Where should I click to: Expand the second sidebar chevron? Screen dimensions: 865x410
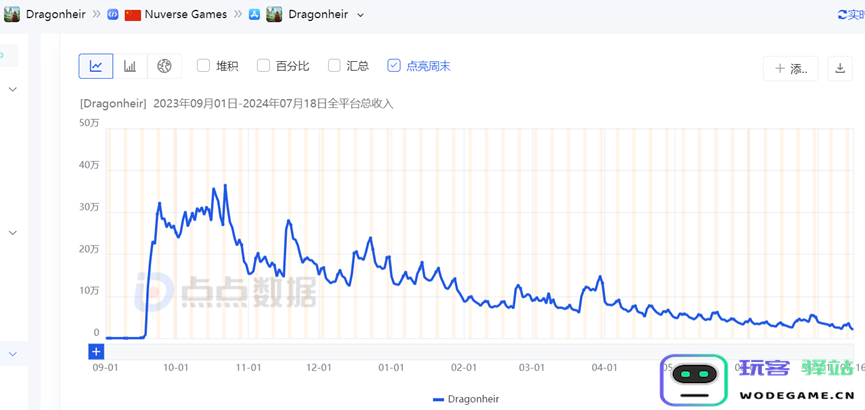tap(13, 233)
